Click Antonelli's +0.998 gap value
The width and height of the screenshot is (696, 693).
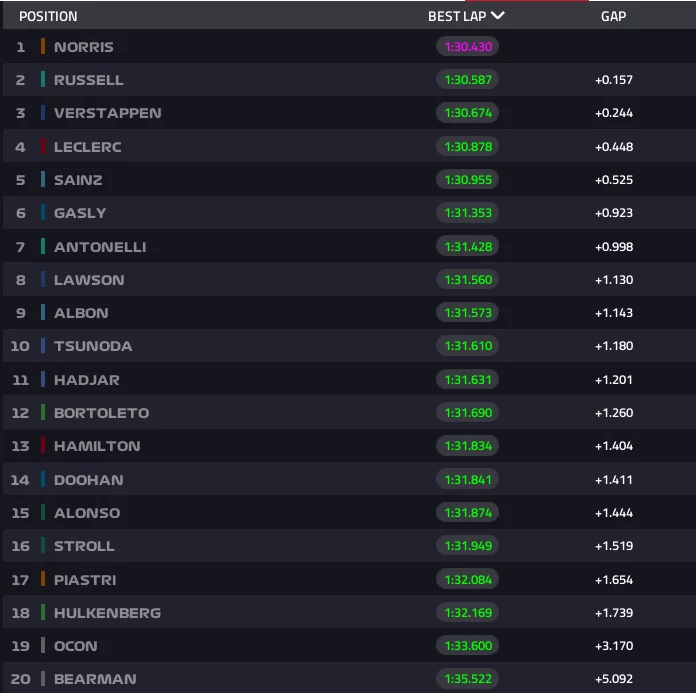coord(614,247)
